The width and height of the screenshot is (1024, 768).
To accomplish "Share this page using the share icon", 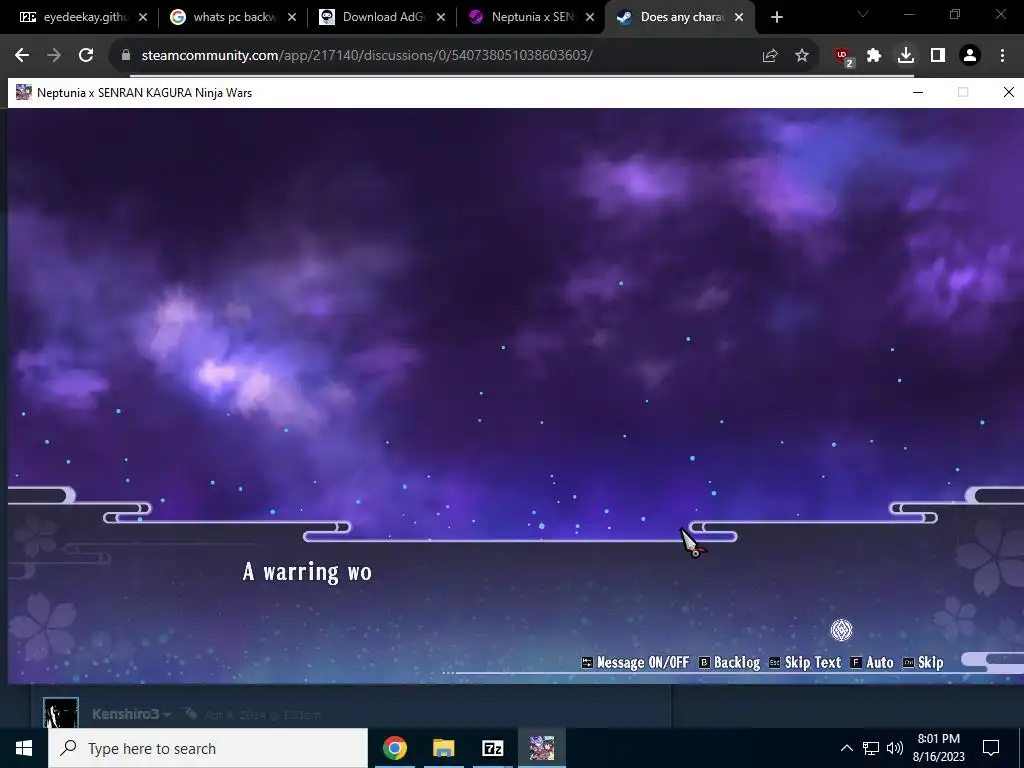I will click(770, 56).
